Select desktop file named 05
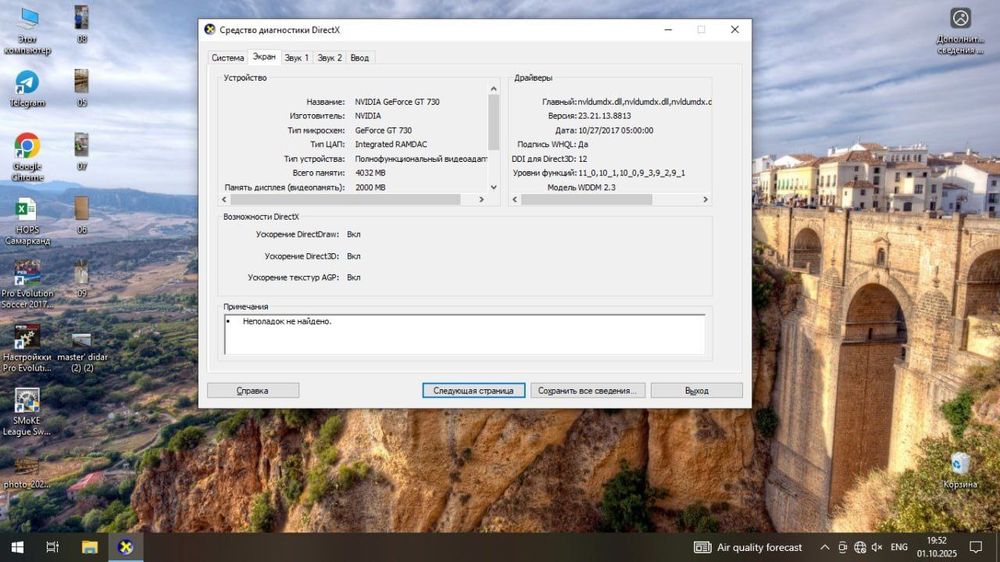This screenshot has width=1000, height=562. click(x=82, y=88)
